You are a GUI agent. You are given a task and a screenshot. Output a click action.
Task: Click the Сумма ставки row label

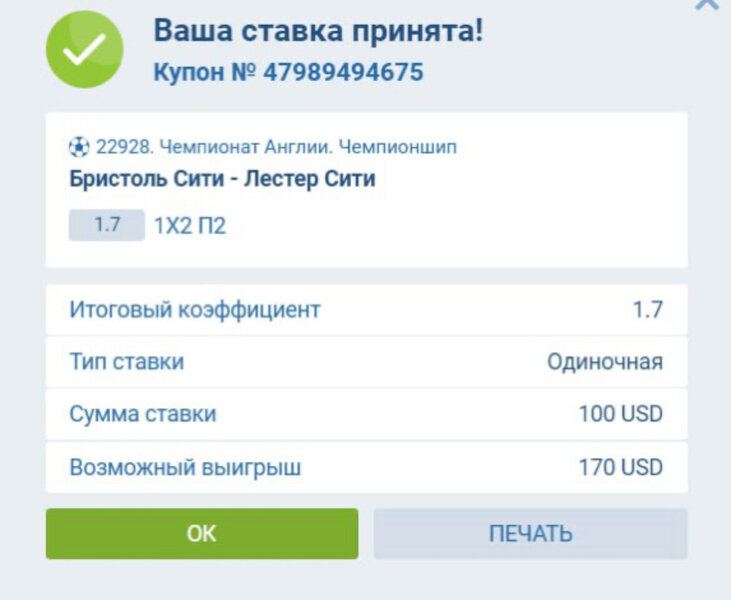pos(143,414)
